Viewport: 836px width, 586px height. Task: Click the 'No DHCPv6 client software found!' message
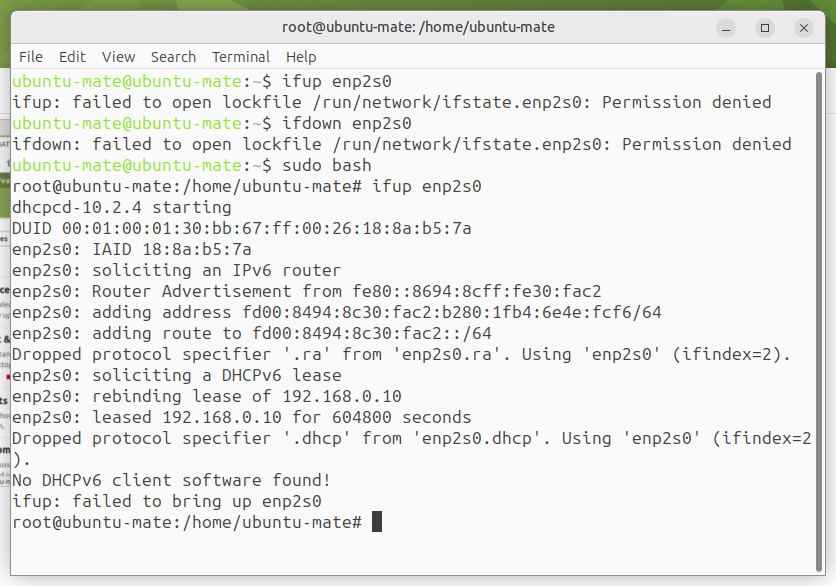(172, 480)
